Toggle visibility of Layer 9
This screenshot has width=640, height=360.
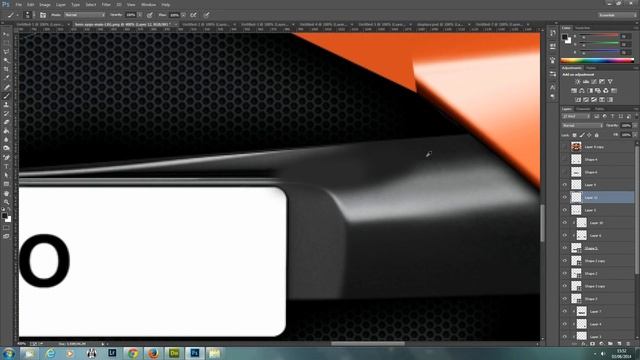click(x=565, y=185)
